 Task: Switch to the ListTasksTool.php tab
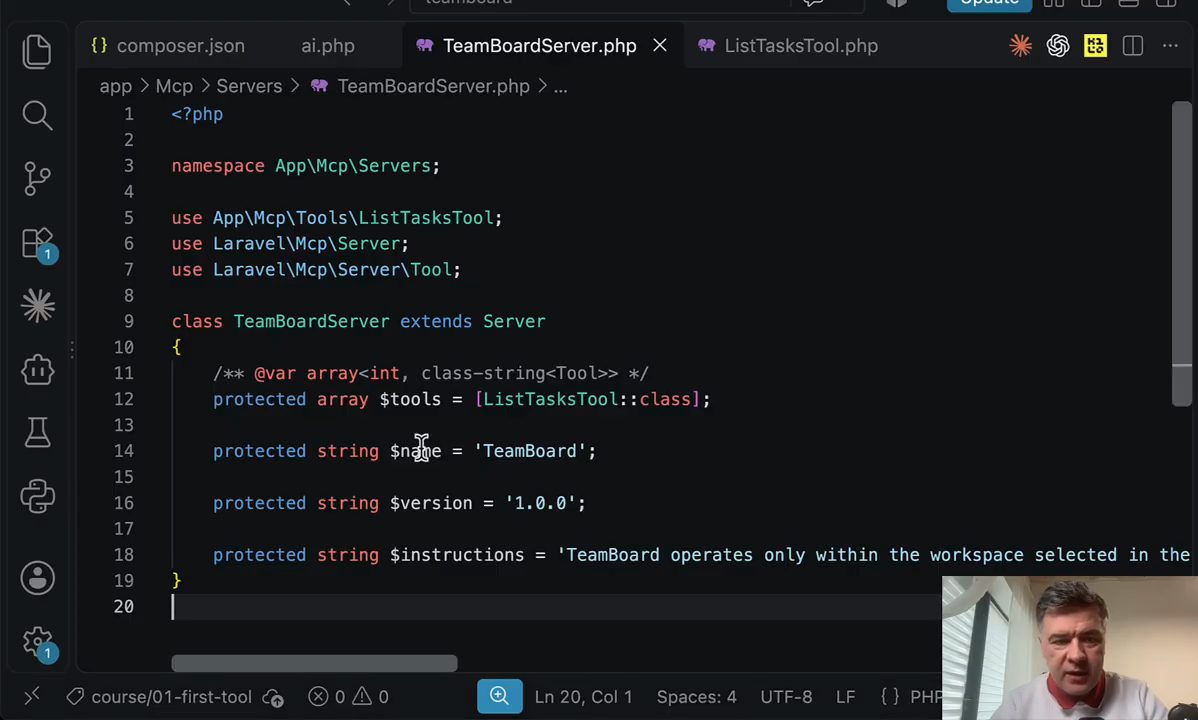[x=801, y=46]
